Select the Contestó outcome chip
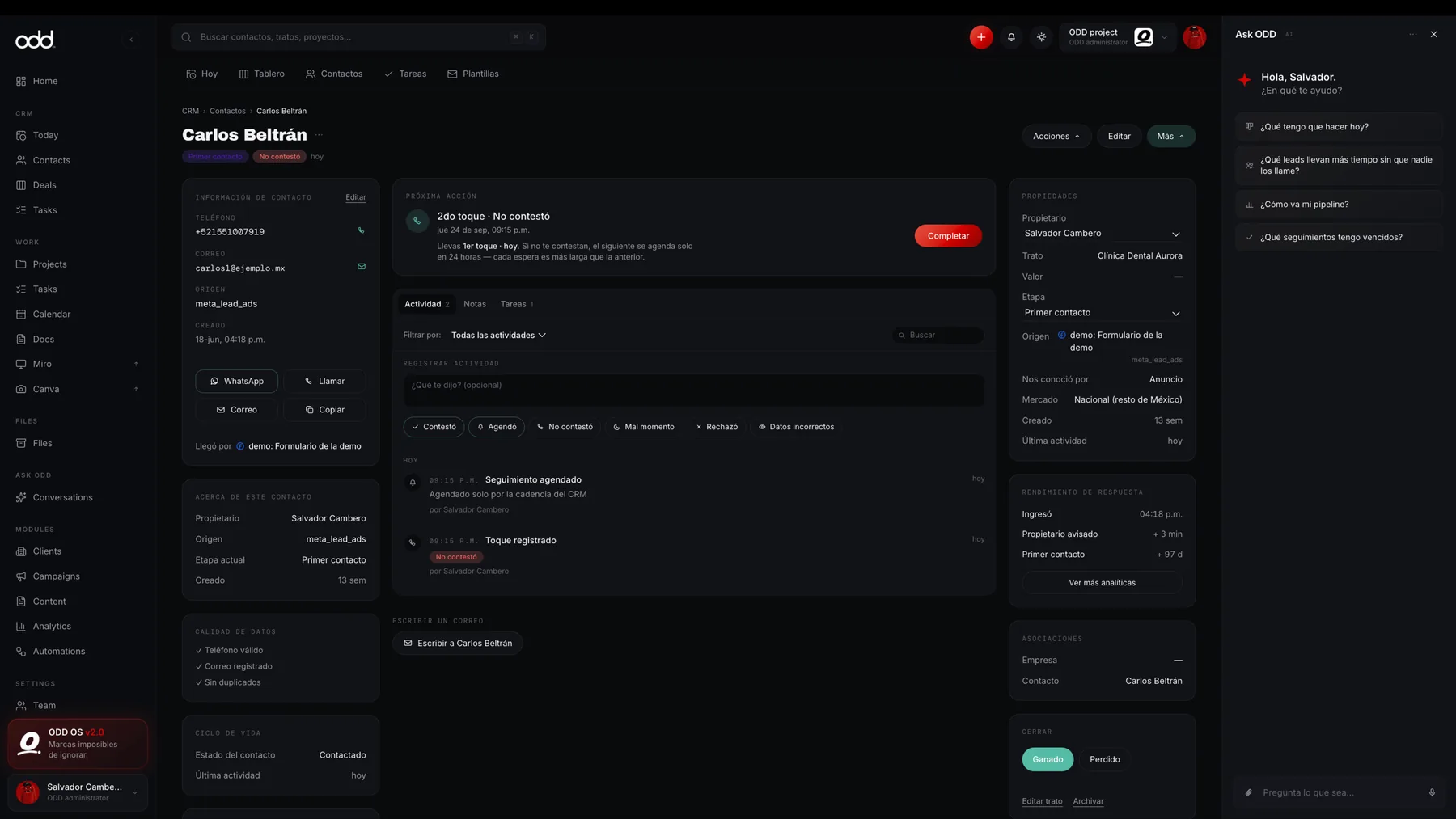 point(434,427)
